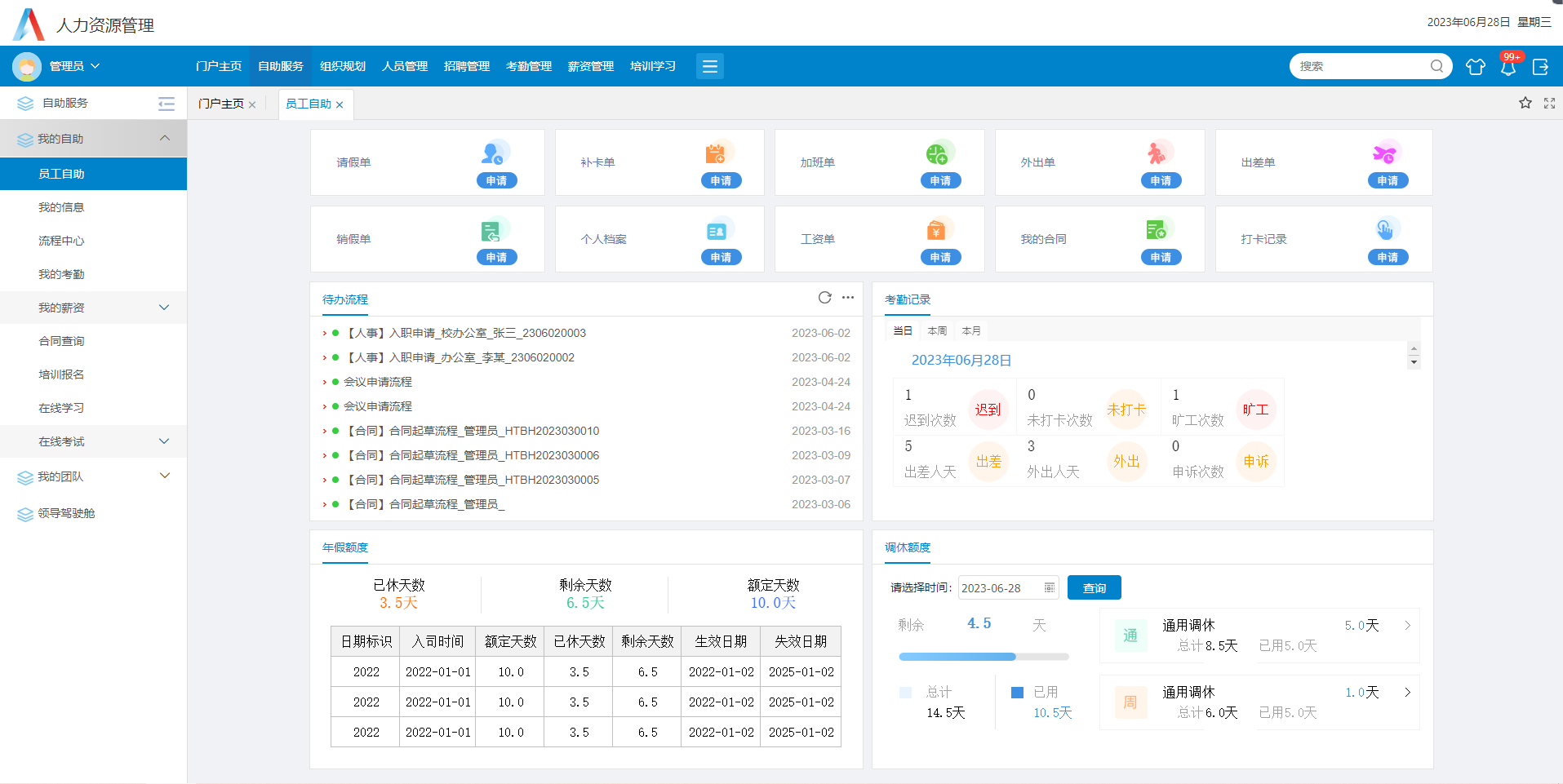
Task: Open the theme shirt icon
Action: click(1475, 67)
